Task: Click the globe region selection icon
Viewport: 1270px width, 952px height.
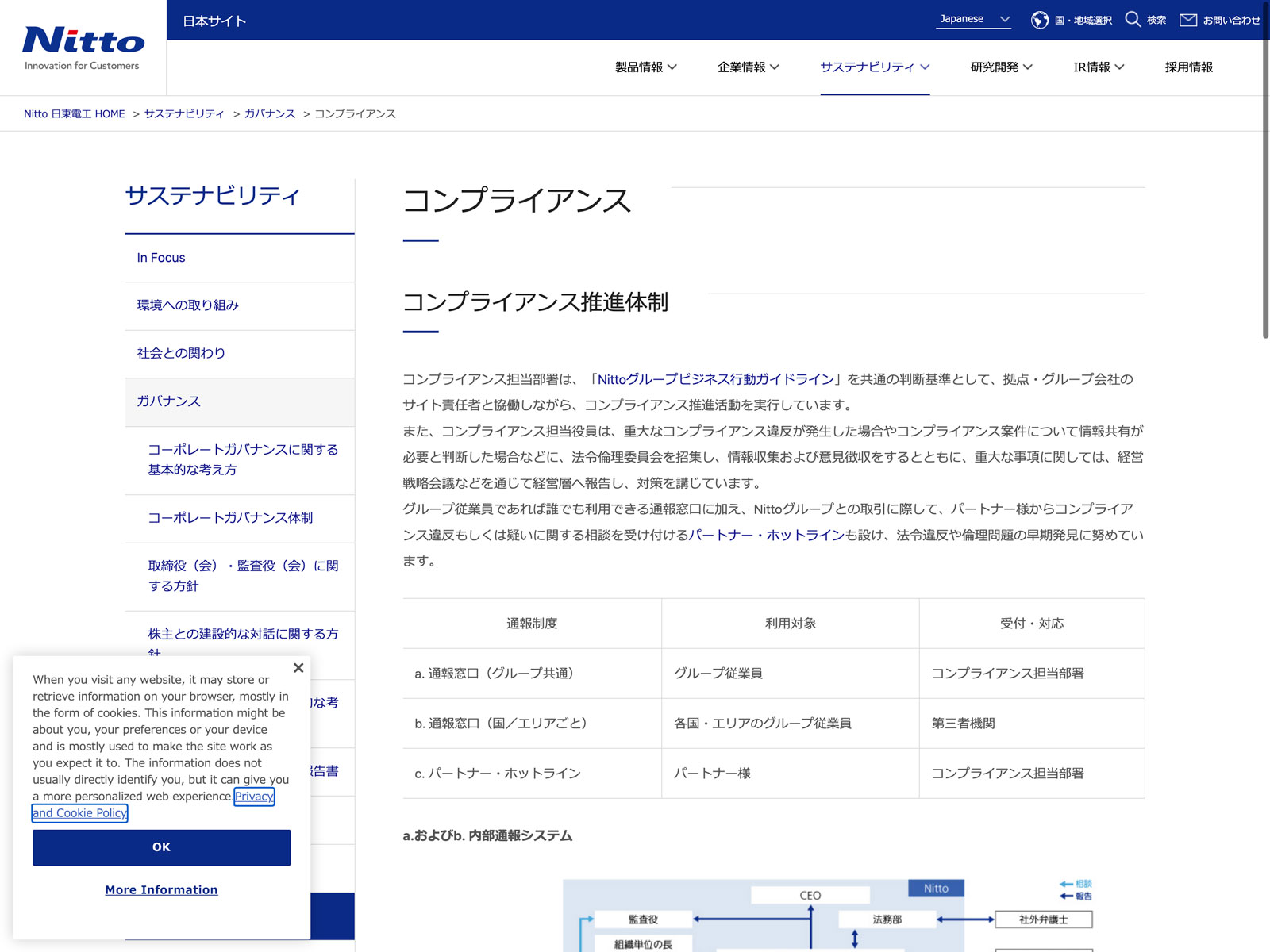Action: tap(1039, 20)
